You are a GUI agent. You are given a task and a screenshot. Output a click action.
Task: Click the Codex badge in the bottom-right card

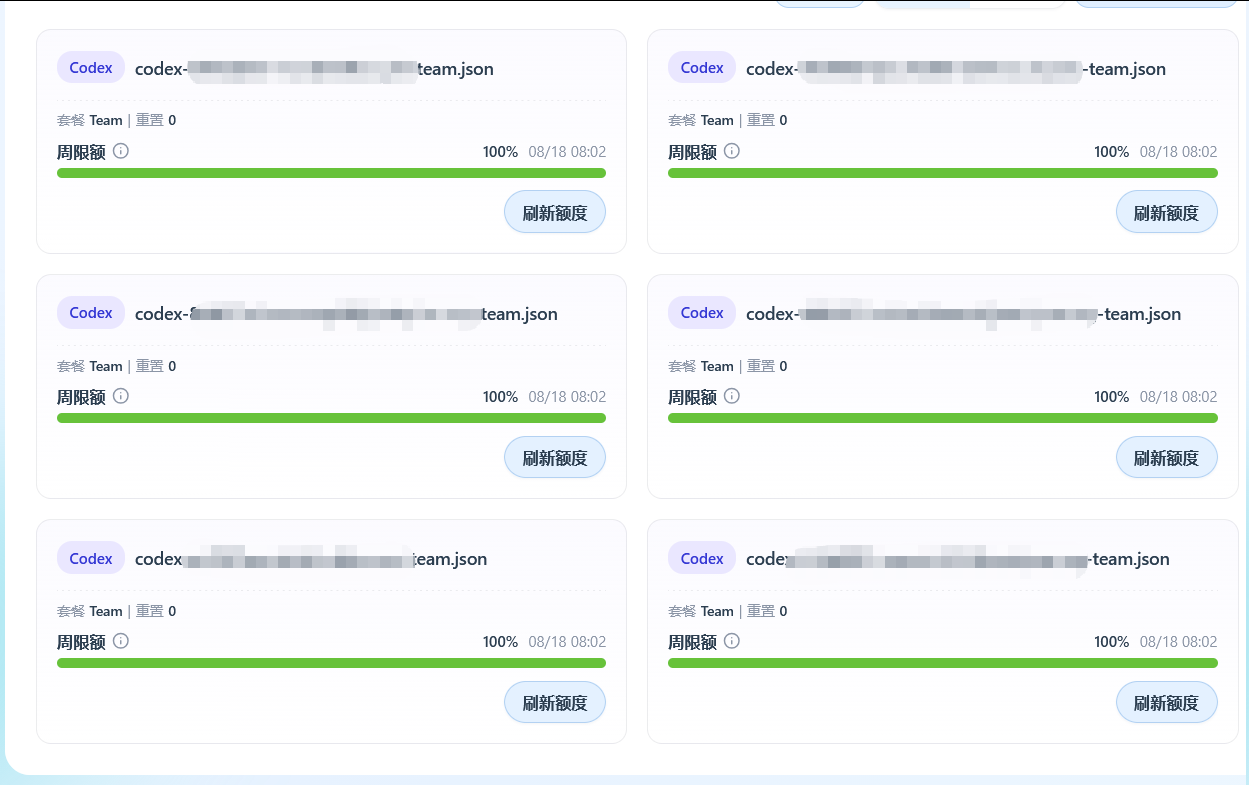tap(702, 558)
